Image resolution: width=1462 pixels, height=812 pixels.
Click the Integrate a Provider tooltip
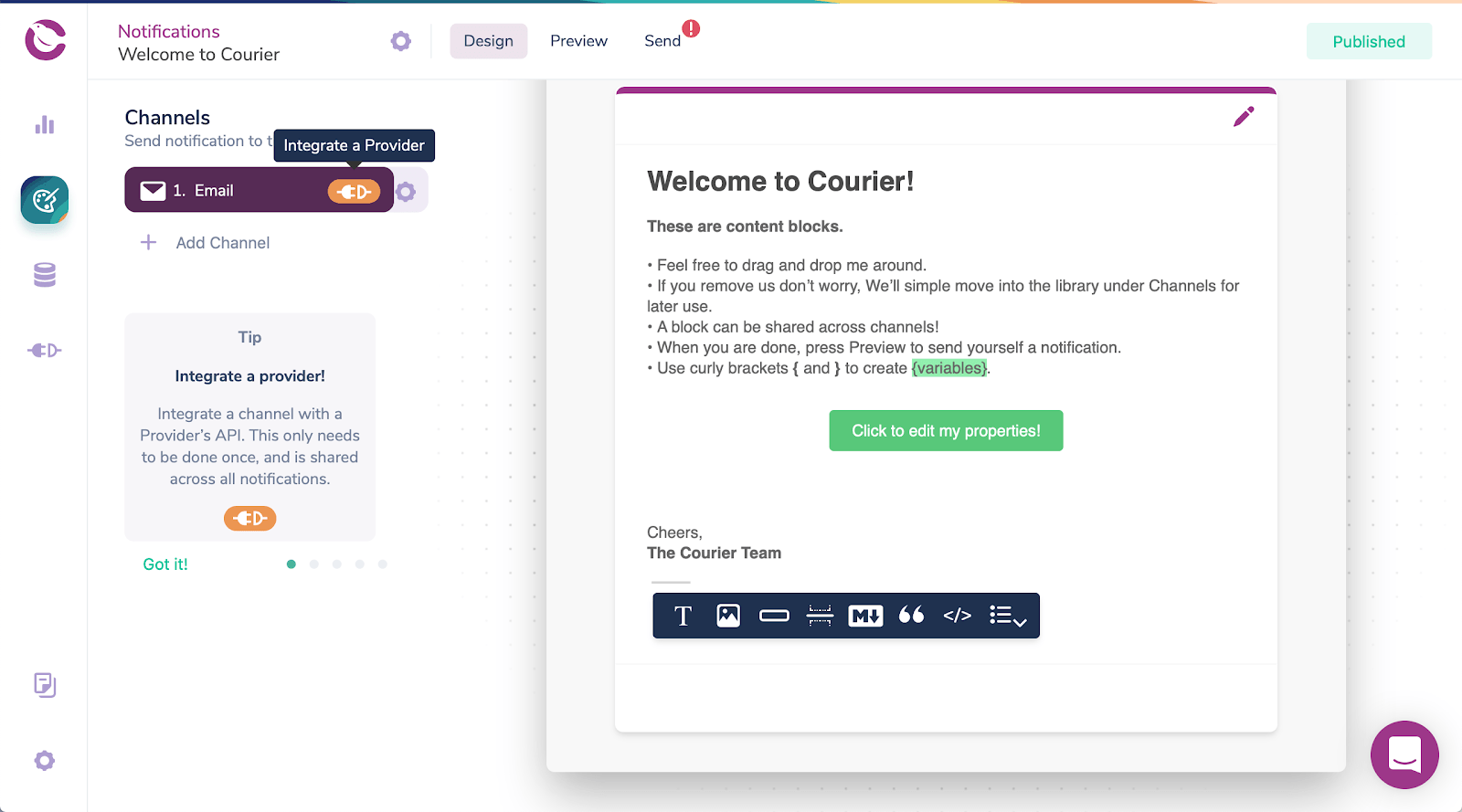click(354, 145)
